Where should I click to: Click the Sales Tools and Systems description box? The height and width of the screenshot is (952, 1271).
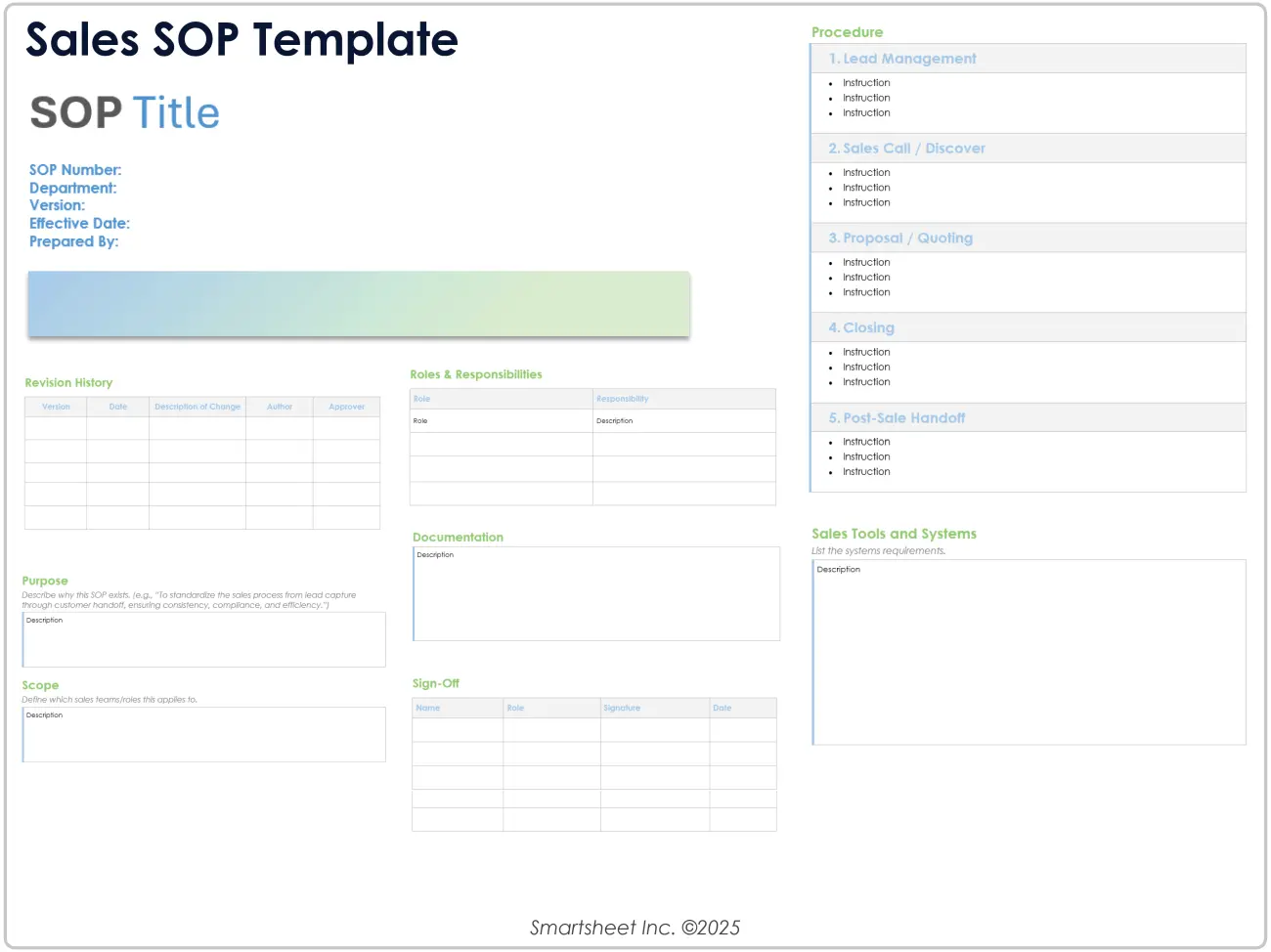coord(1028,652)
